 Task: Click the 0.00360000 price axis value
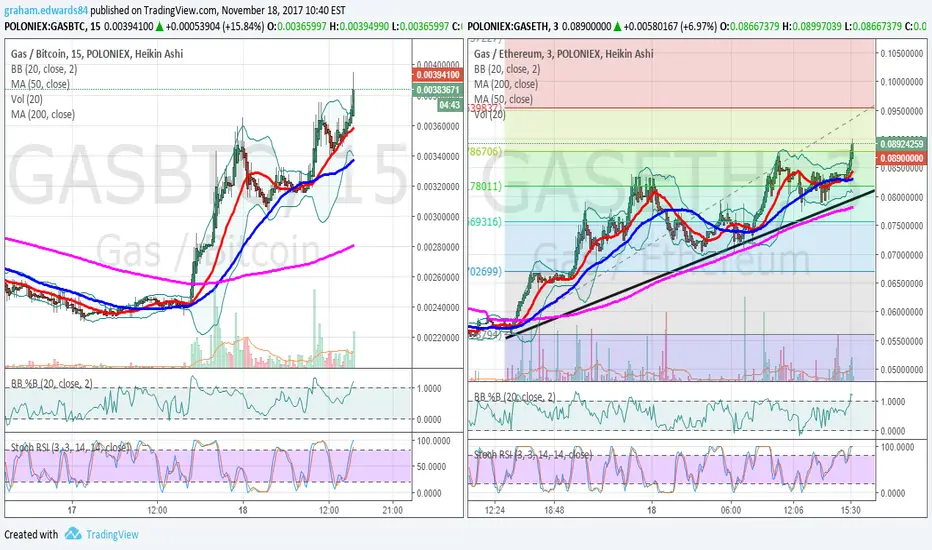pyautogui.click(x=438, y=126)
